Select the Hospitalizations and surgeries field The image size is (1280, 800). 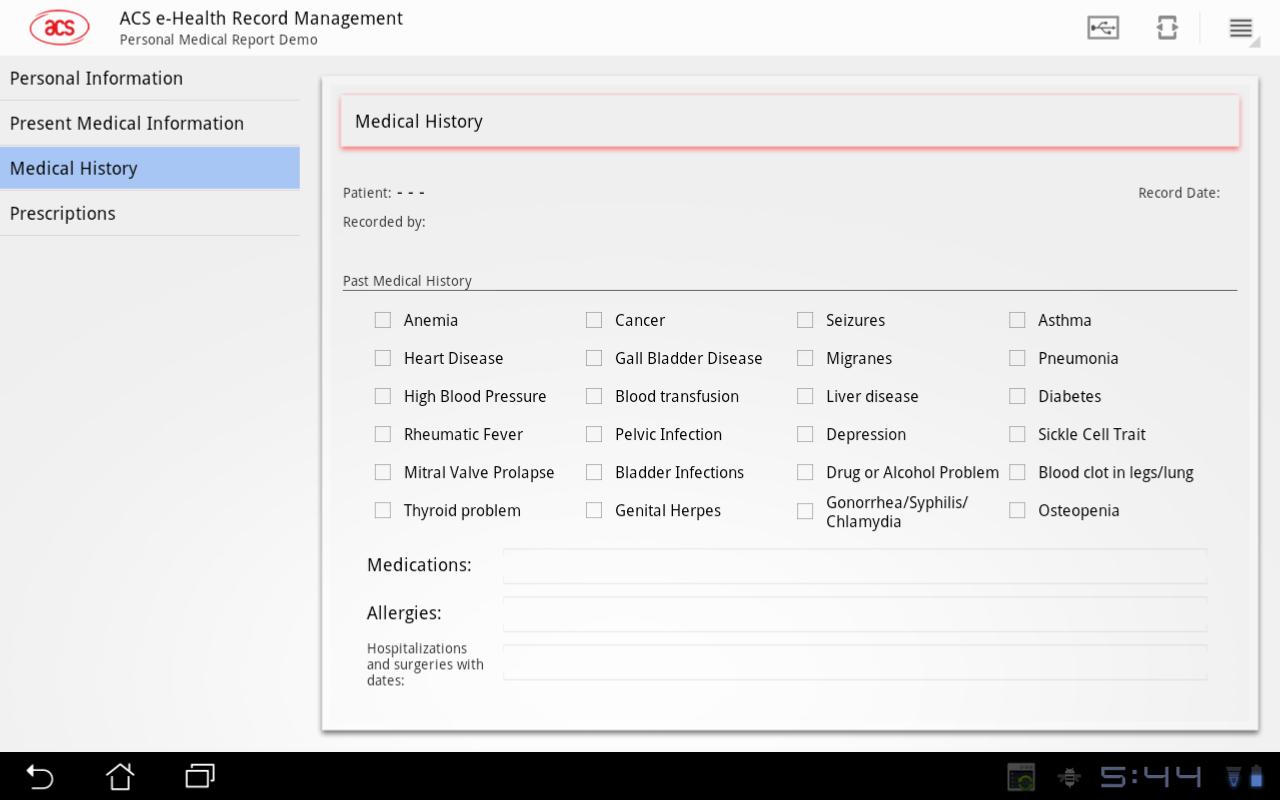[x=855, y=662]
